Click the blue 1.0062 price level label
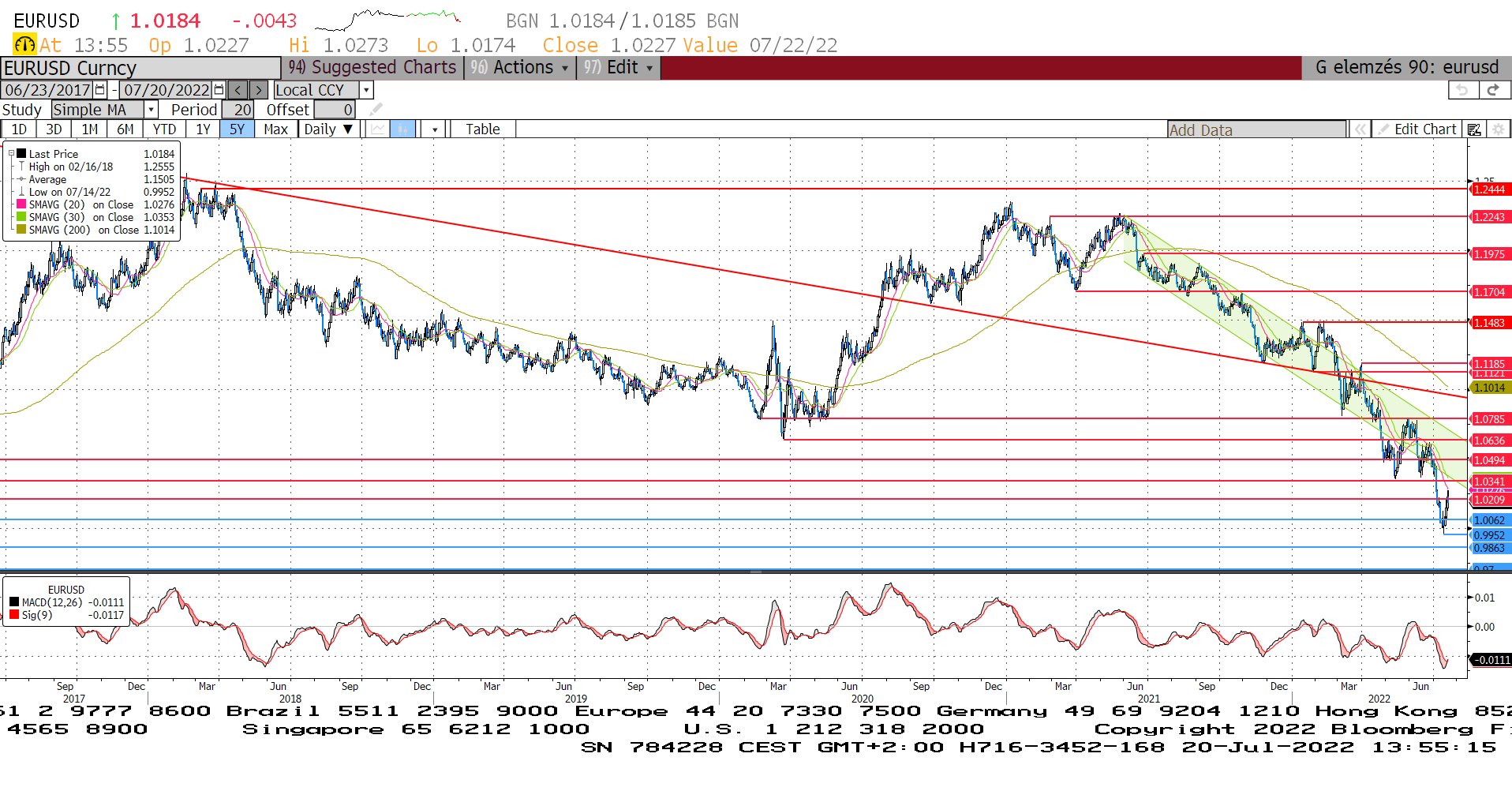1512x791 pixels. (x=1490, y=520)
